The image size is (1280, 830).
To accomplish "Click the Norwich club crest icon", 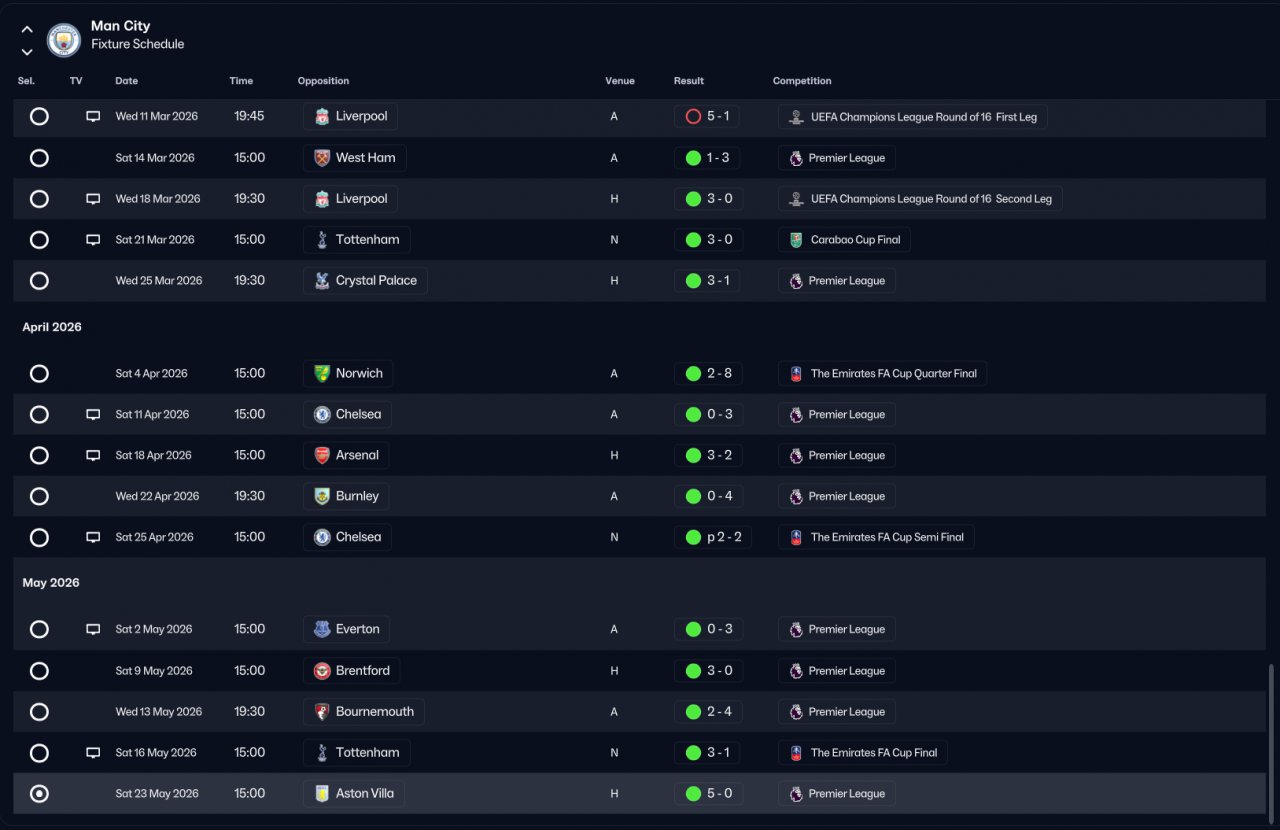I will click(x=322, y=374).
